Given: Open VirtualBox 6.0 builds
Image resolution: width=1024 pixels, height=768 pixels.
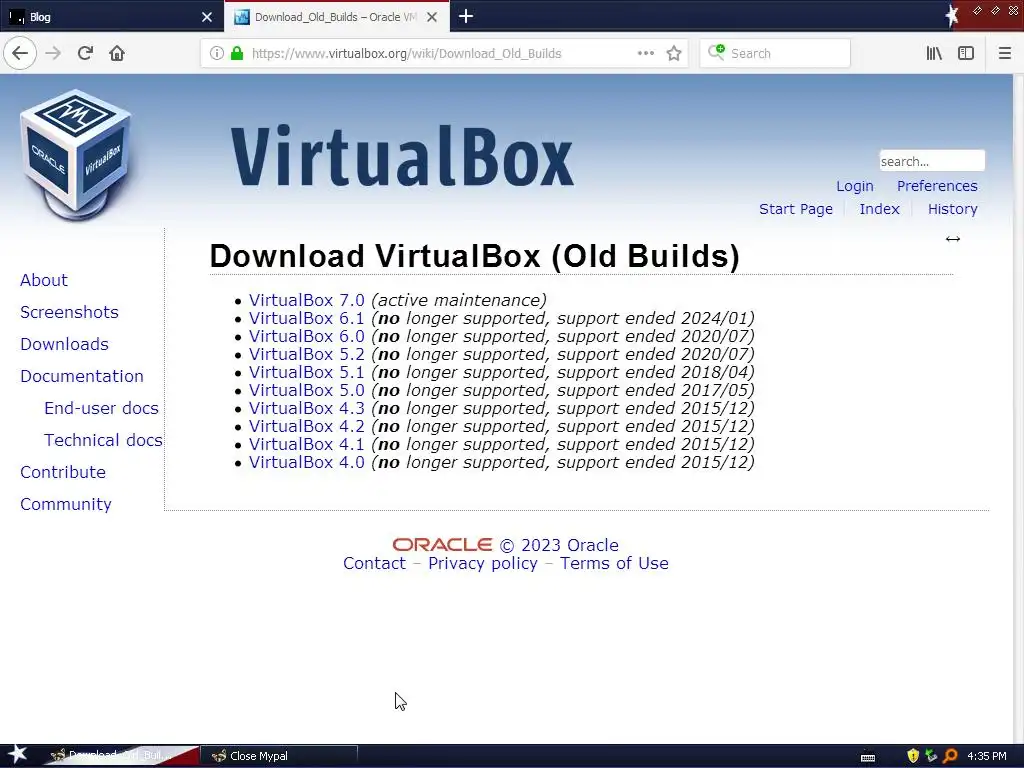Looking at the screenshot, I should (x=306, y=336).
